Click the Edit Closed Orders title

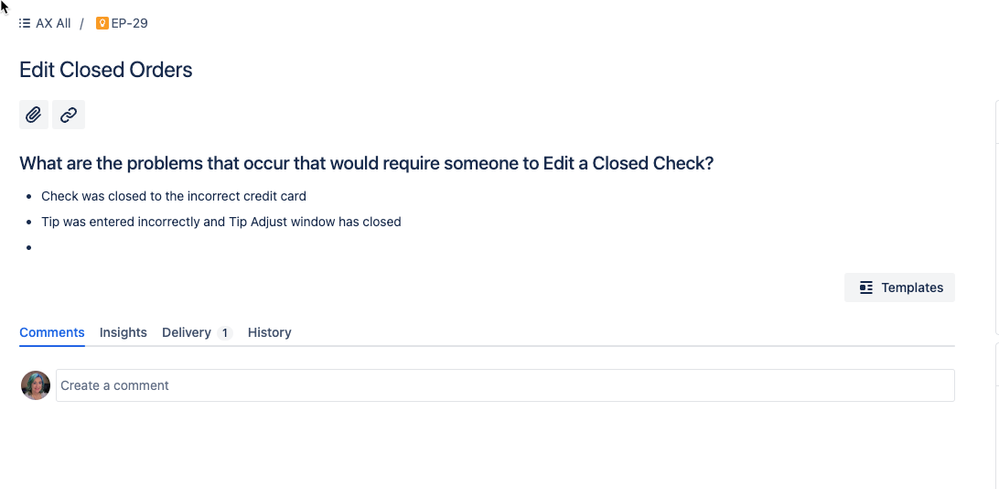pos(106,69)
